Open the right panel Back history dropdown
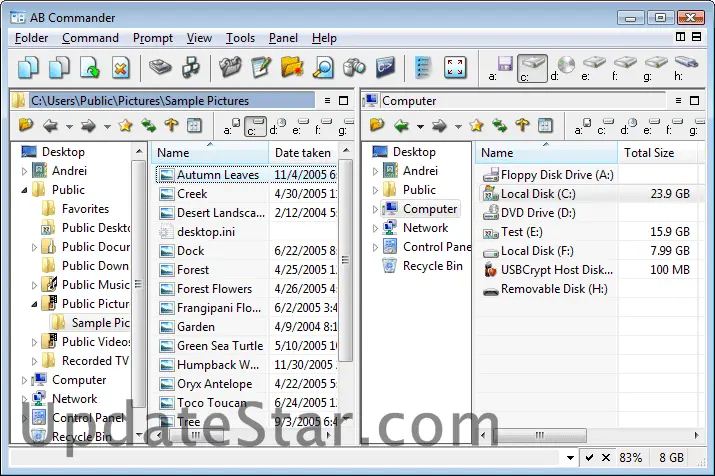The width and height of the screenshot is (715, 476). pos(420,126)
